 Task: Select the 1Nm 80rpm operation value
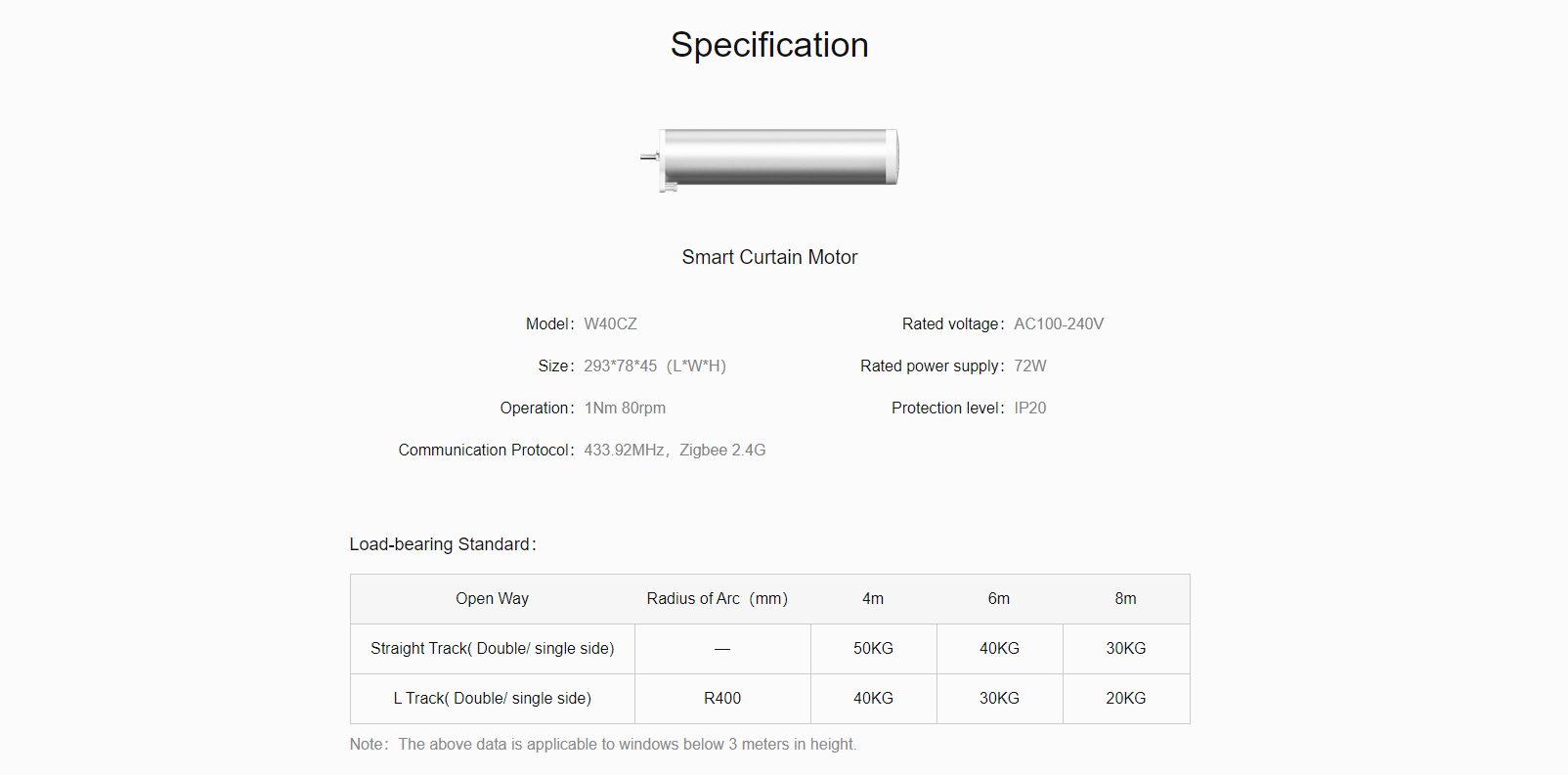tap(625, 408)
